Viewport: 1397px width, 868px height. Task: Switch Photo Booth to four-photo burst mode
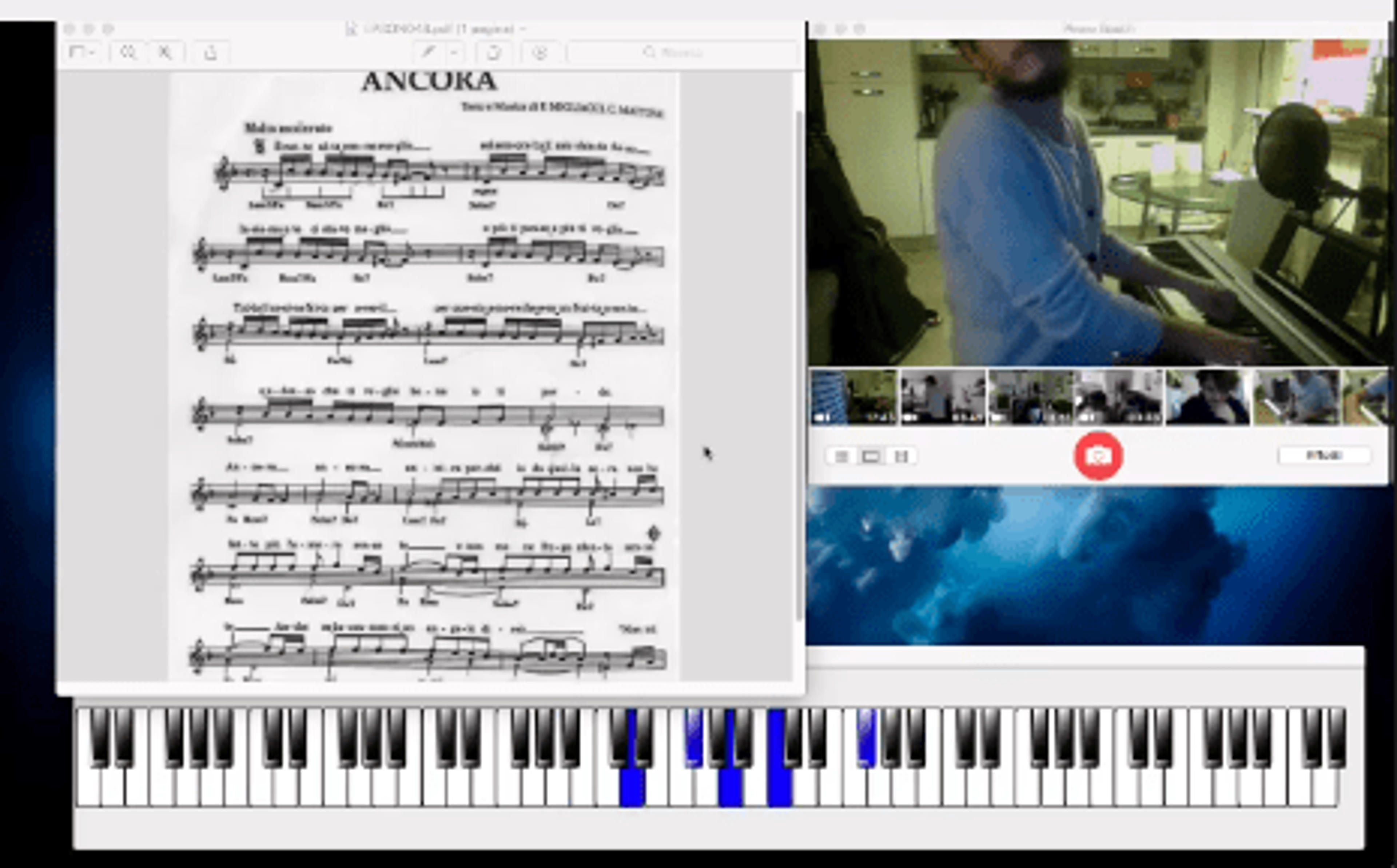[x=841, y=456]
